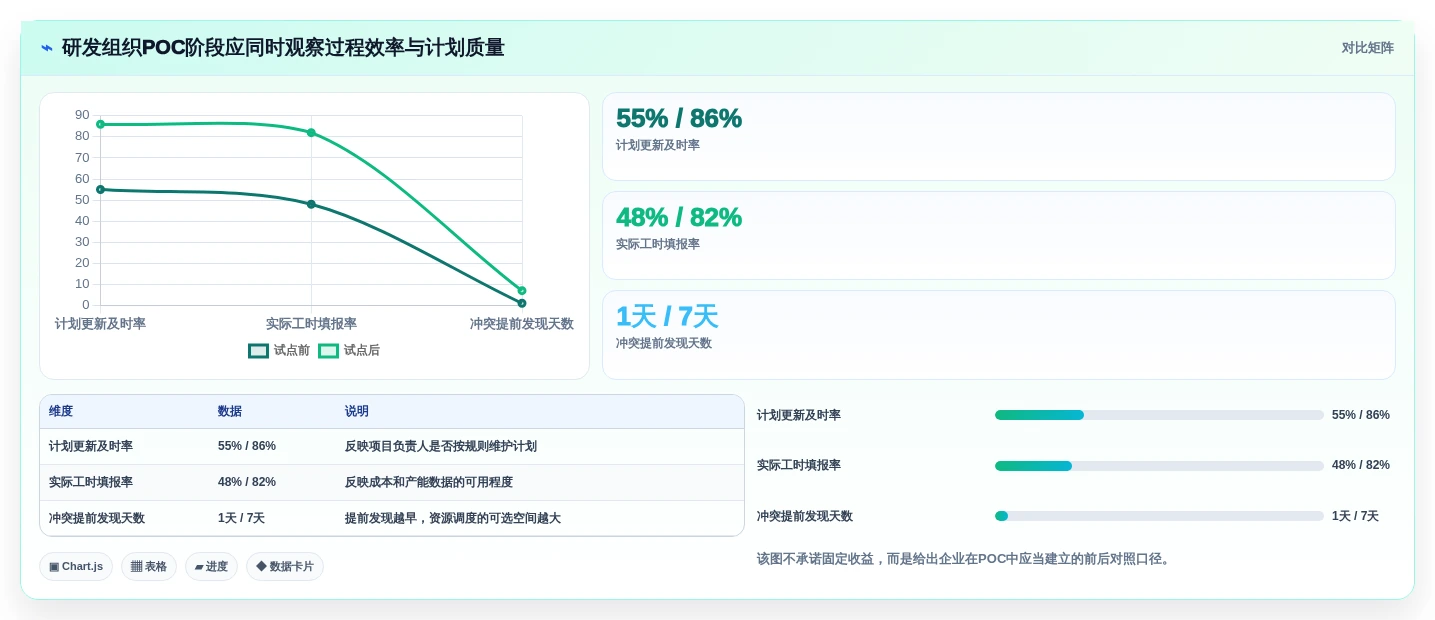The width and height of the screenshot is (1435, 620).
Task: Click the y-axis value 90 label
Action: point(82,115)
